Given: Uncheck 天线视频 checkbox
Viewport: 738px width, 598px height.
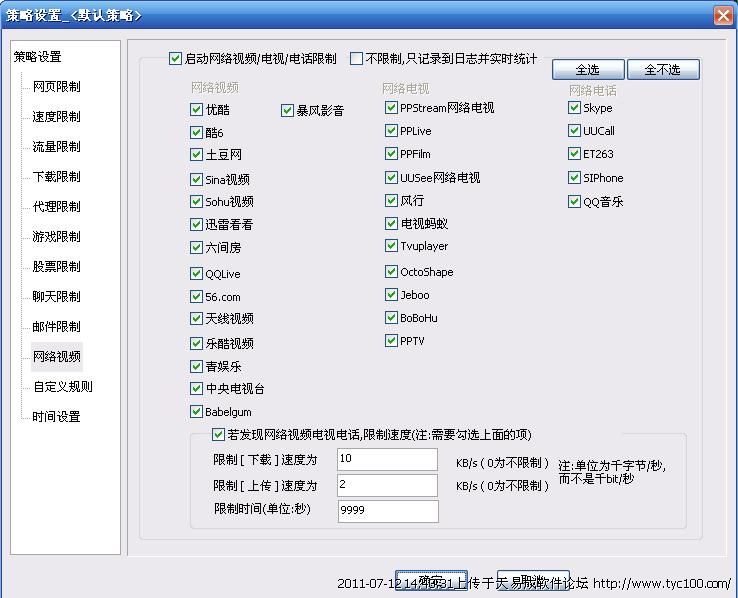Looking at the screenshot, I should click(196, 319).
